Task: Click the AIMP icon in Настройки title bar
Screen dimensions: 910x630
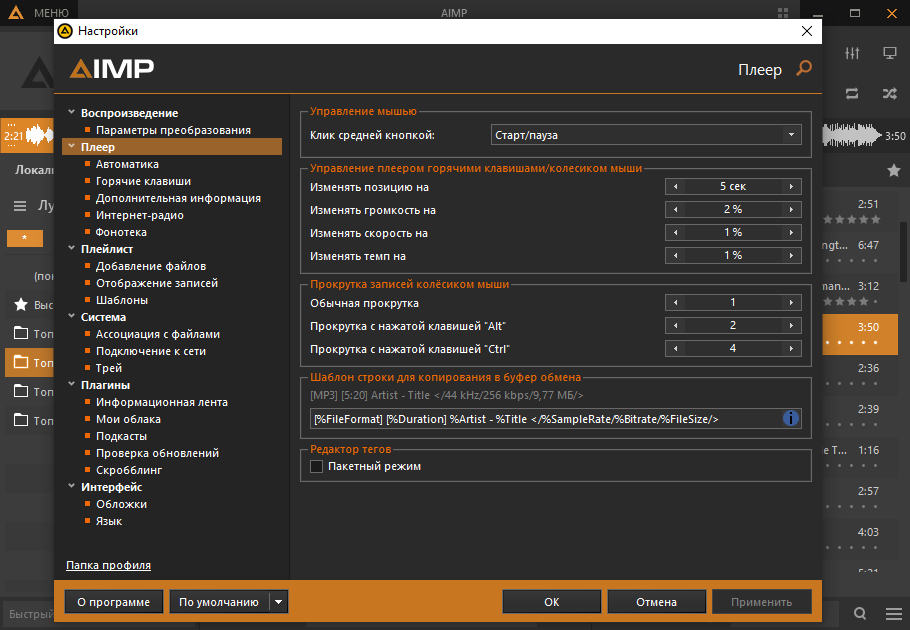Action: (x=65, y=31)
